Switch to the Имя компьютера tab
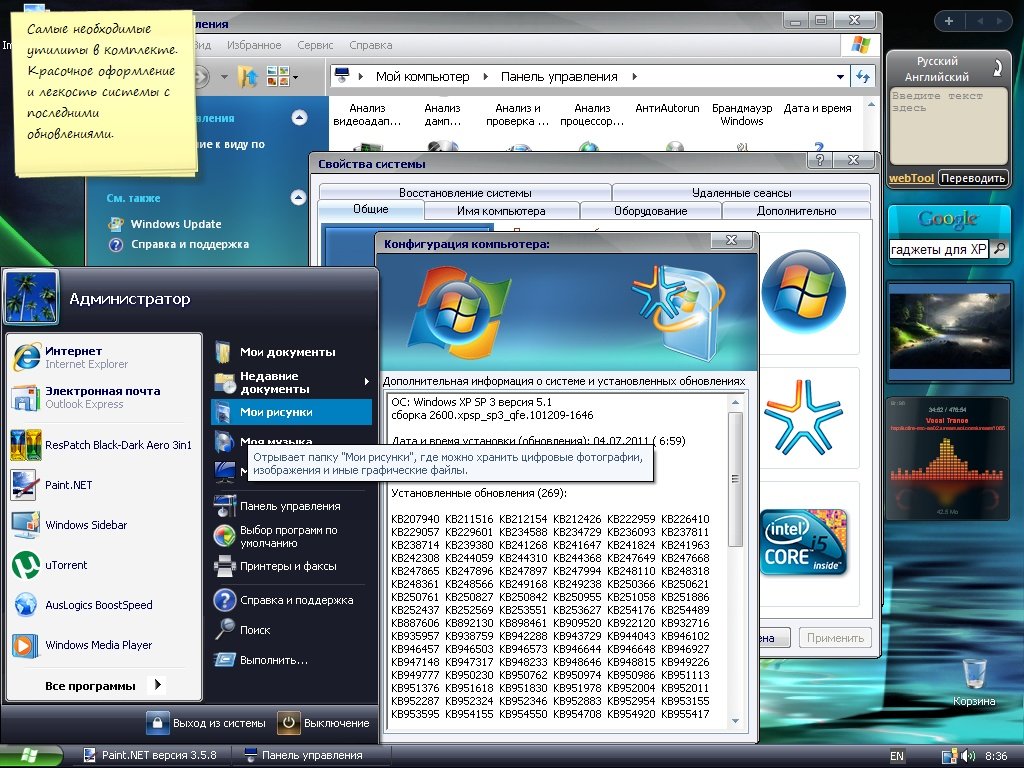 (x=502, y=211)
